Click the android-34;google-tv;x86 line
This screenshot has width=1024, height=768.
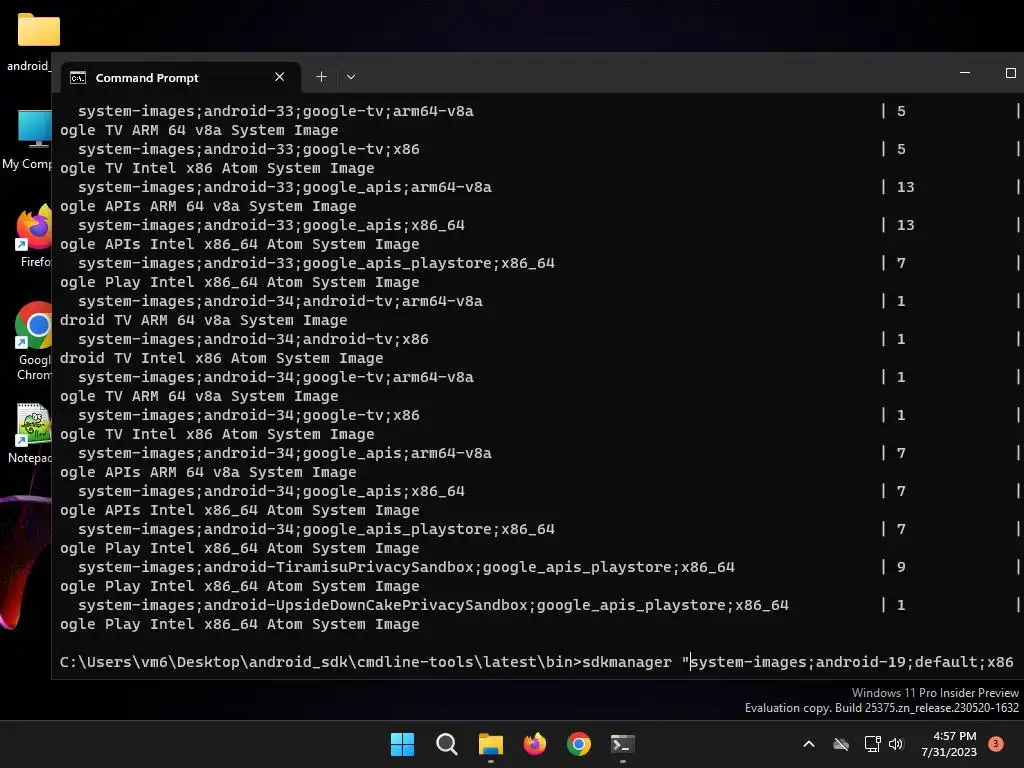pos(249,415)
